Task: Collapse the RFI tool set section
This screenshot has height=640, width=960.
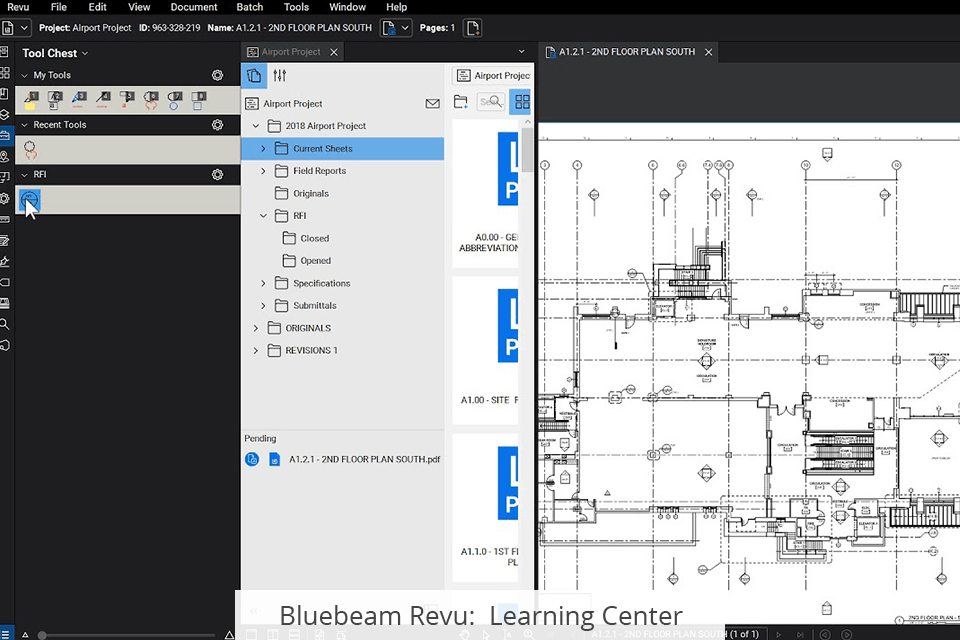Action: tap(24, 175)
